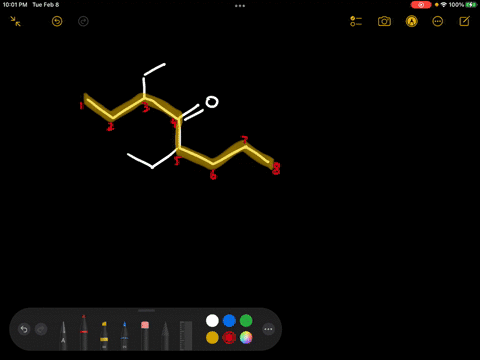Choose the white color swatch

coord(212,321)
